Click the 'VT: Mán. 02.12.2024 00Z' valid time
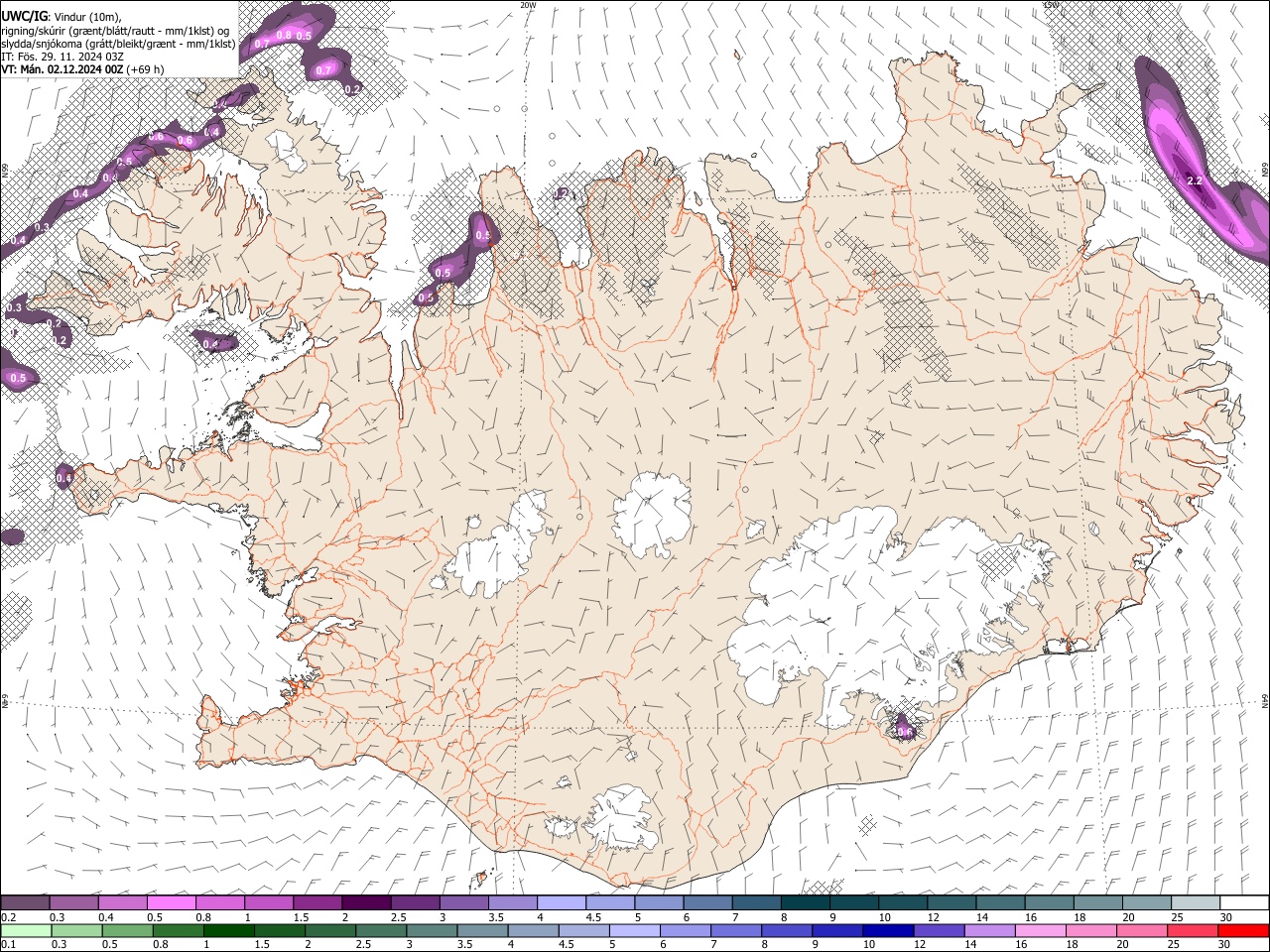Image resolution: width=1270 pixels, height=952 pixels. pyautogui.click(x=63, y=69)
